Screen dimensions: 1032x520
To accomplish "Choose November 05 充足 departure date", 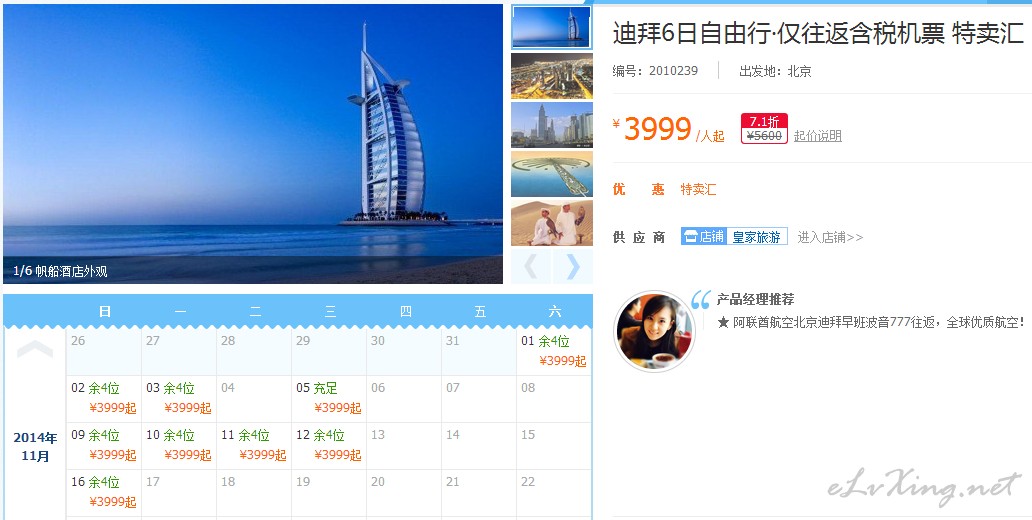I will (x=329, y=399).
